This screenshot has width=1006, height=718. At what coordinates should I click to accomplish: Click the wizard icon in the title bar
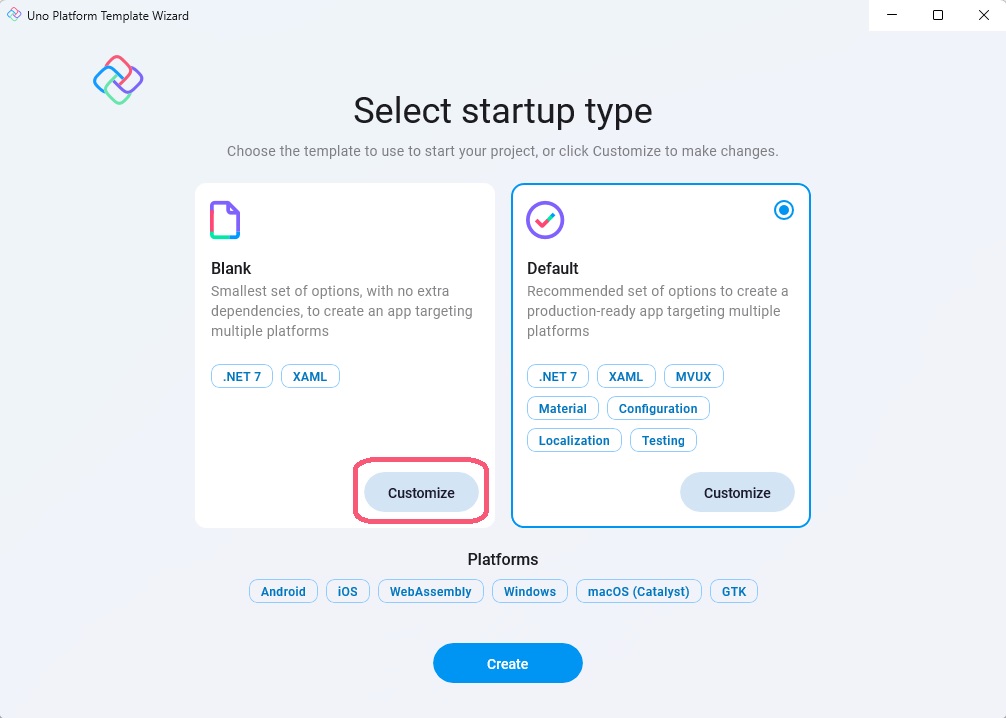point(12,15)
